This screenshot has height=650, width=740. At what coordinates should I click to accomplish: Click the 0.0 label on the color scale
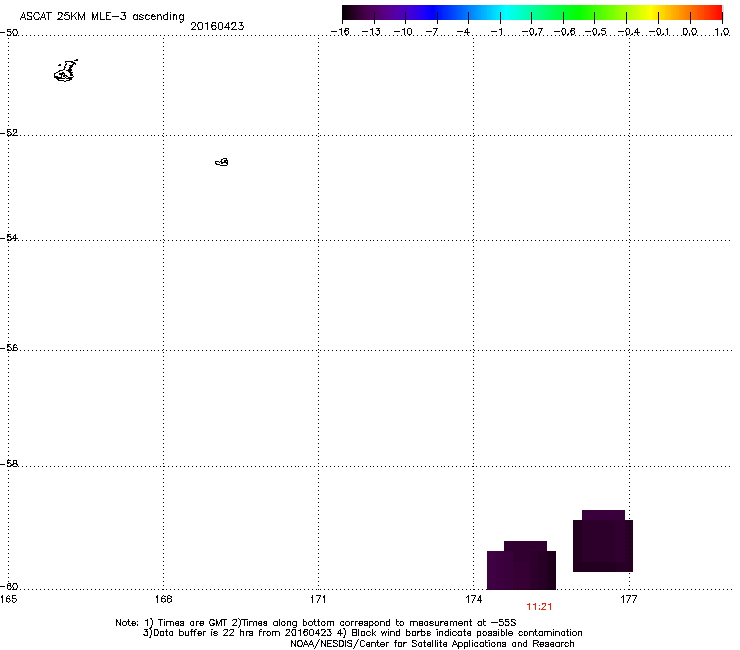tap(690, 32)
